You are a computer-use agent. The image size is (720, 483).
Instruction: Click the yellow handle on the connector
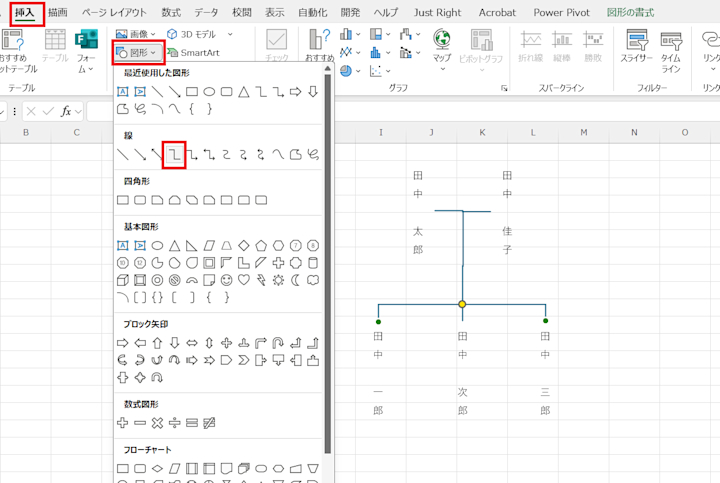tap(462, 303)
